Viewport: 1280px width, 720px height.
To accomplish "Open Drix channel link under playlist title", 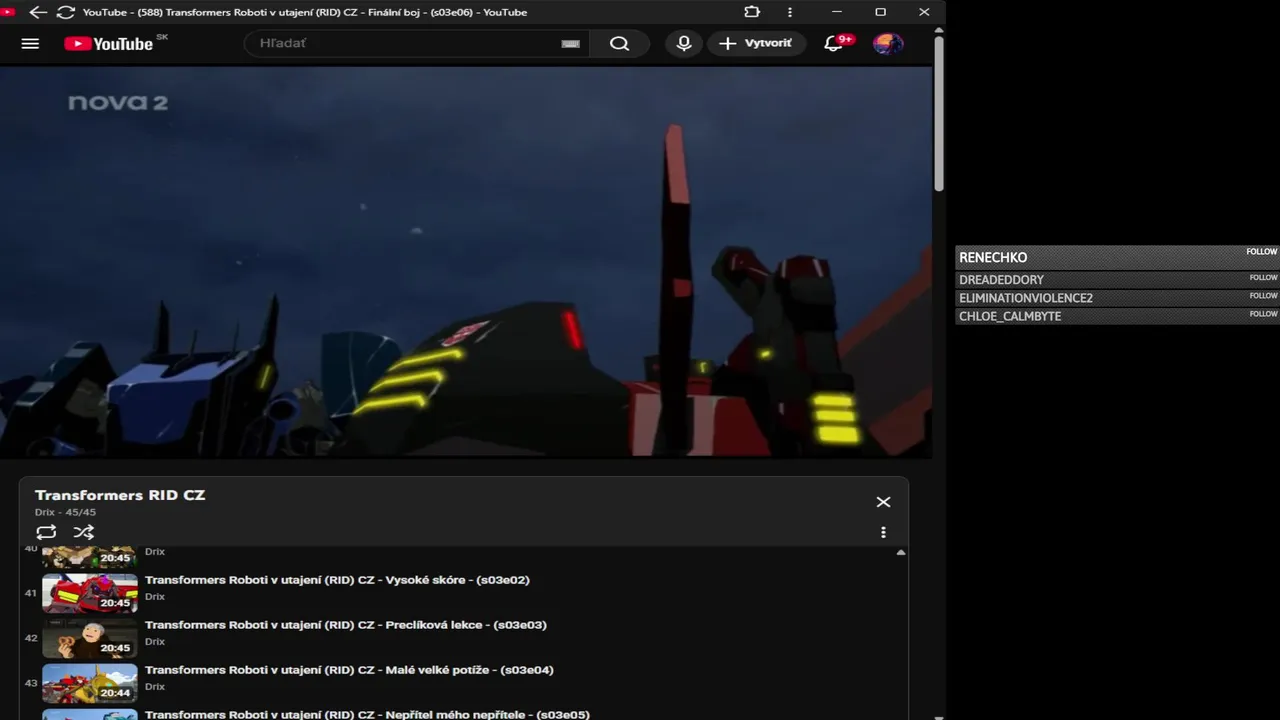I will tap(45, 512).
